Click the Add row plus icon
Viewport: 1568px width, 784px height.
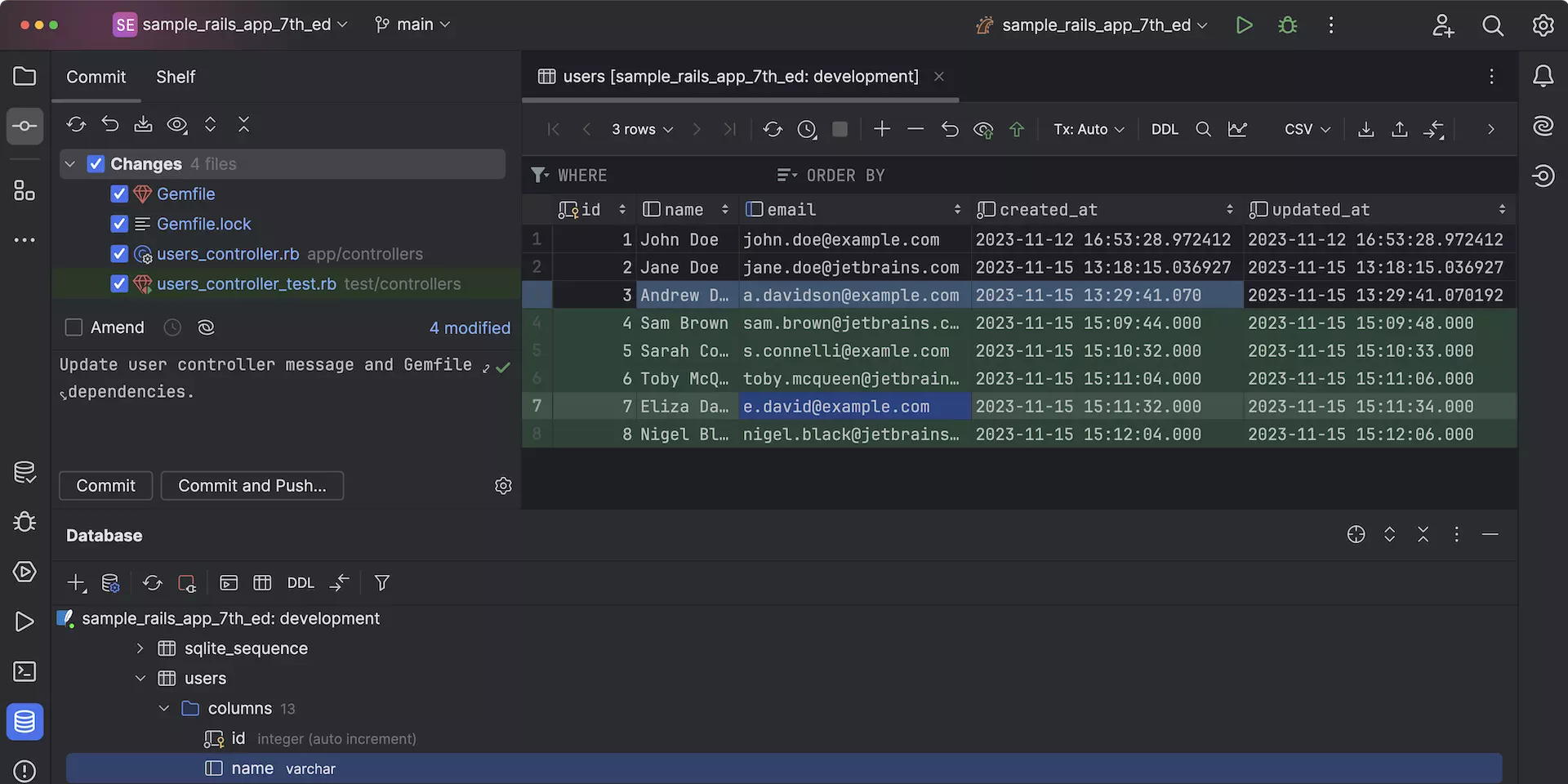tap(882, 129)
